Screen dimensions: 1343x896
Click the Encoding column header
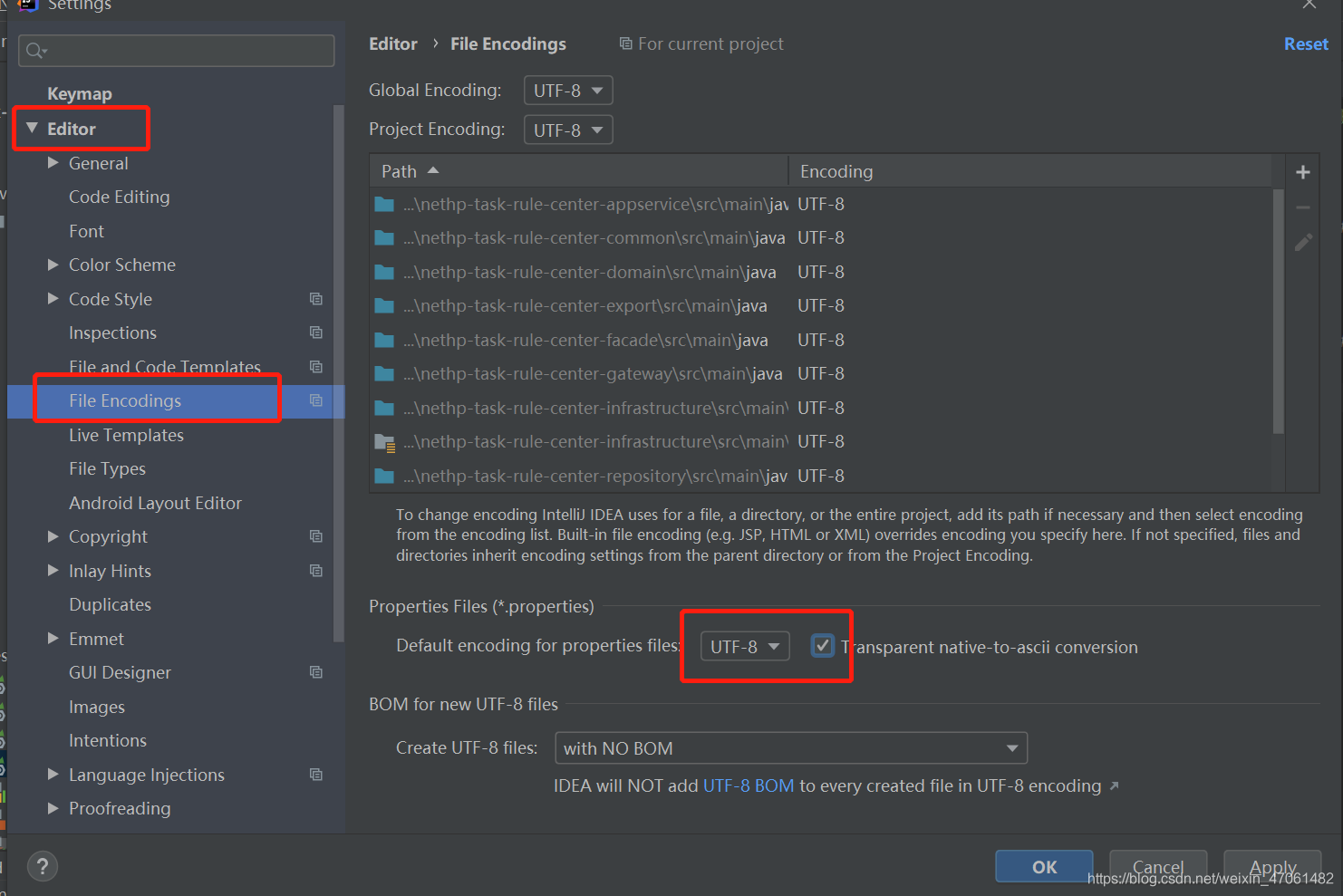(1030, 171)
